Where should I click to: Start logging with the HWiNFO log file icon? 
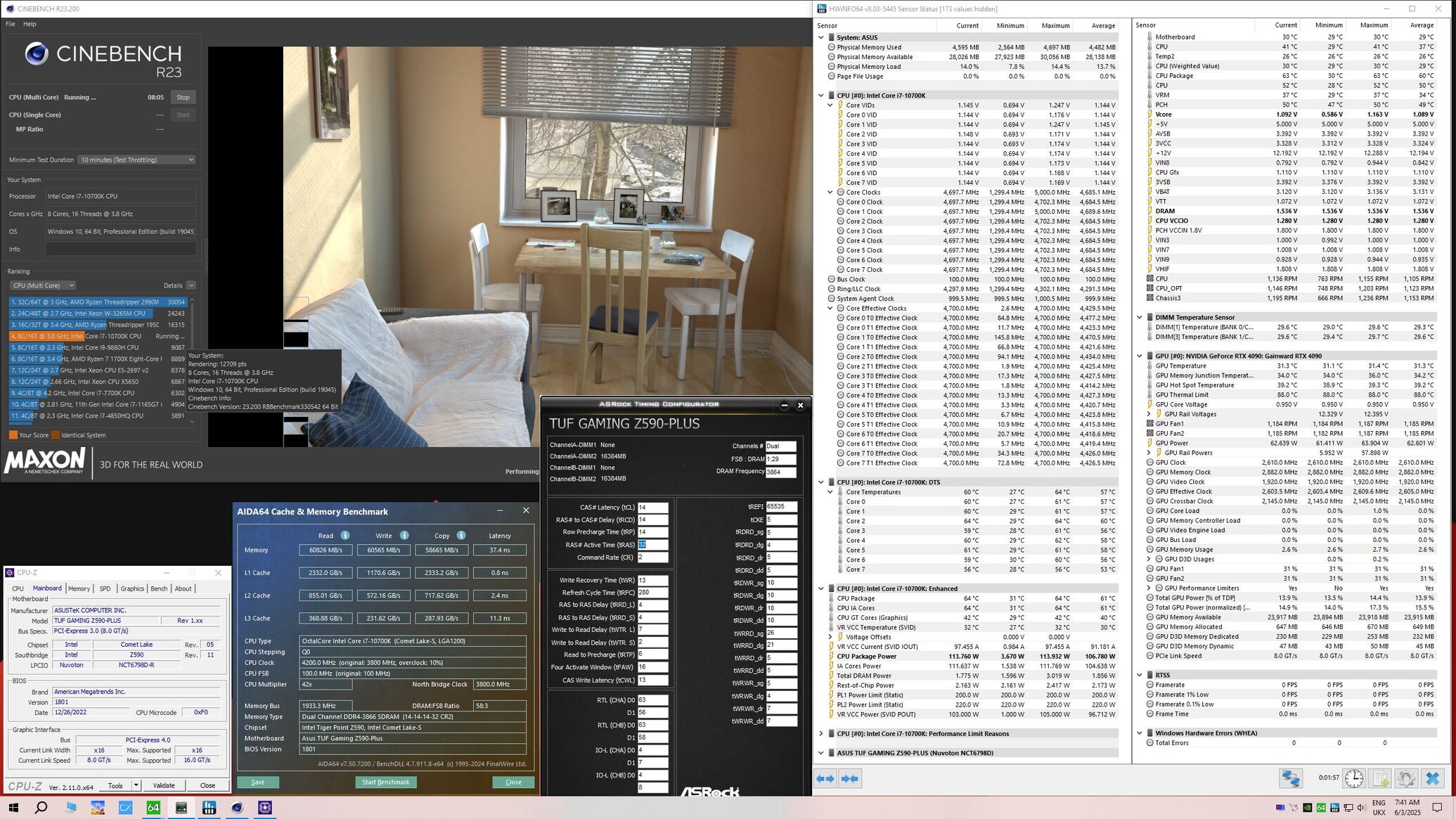(1380, 778)
